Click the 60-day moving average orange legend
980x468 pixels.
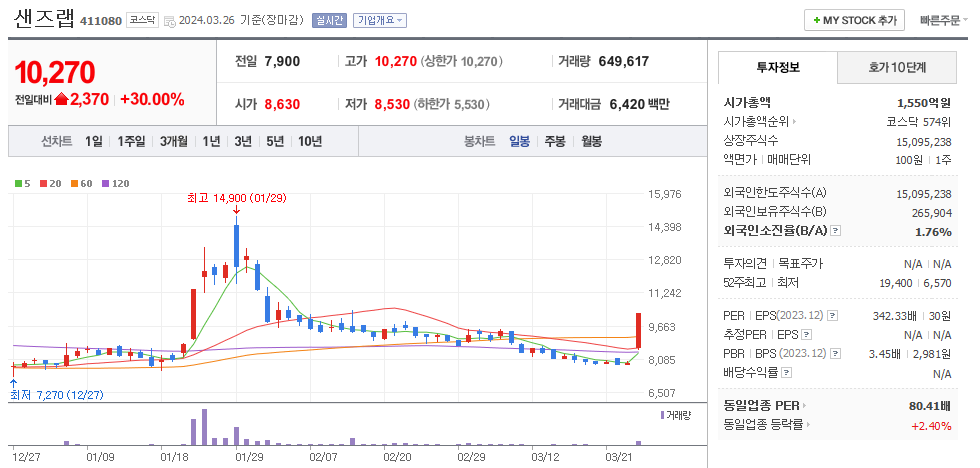[x=81, y=184]
